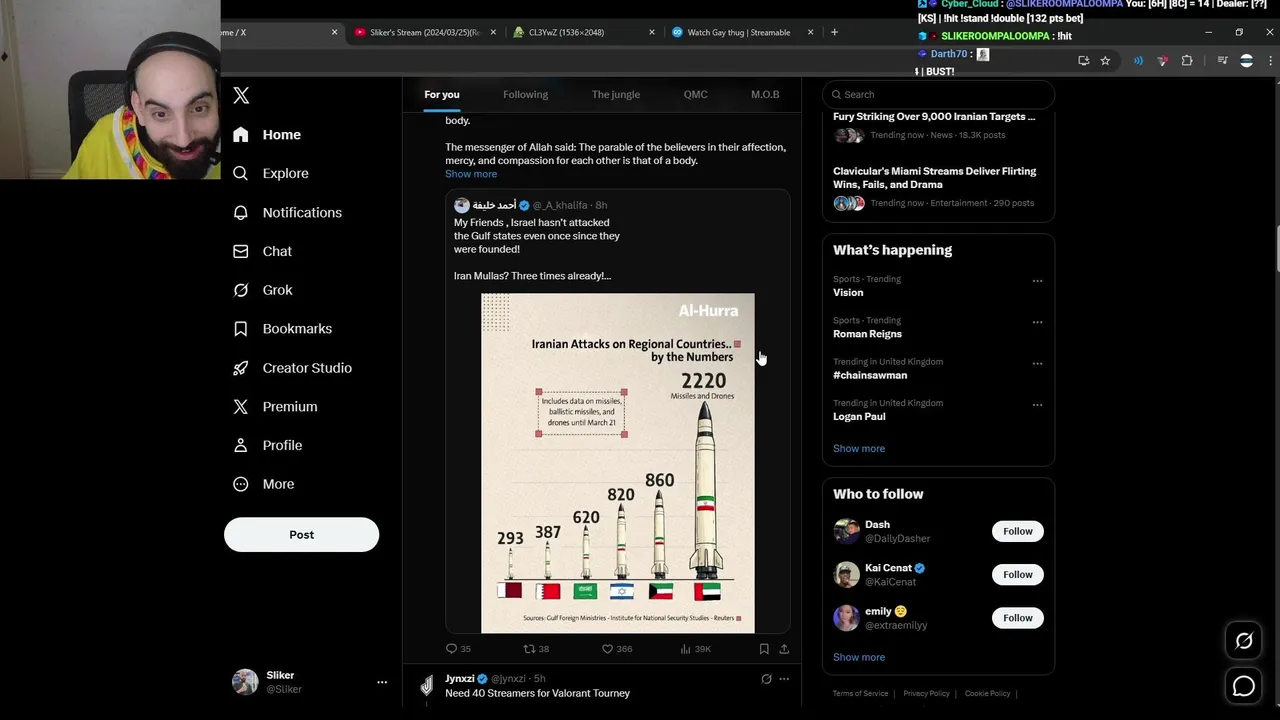Open Jynxzi's profile avatar
Image resolution: width=1280 pixels, height=720 pixels.
pyautogui.click(x=426, y=686)
